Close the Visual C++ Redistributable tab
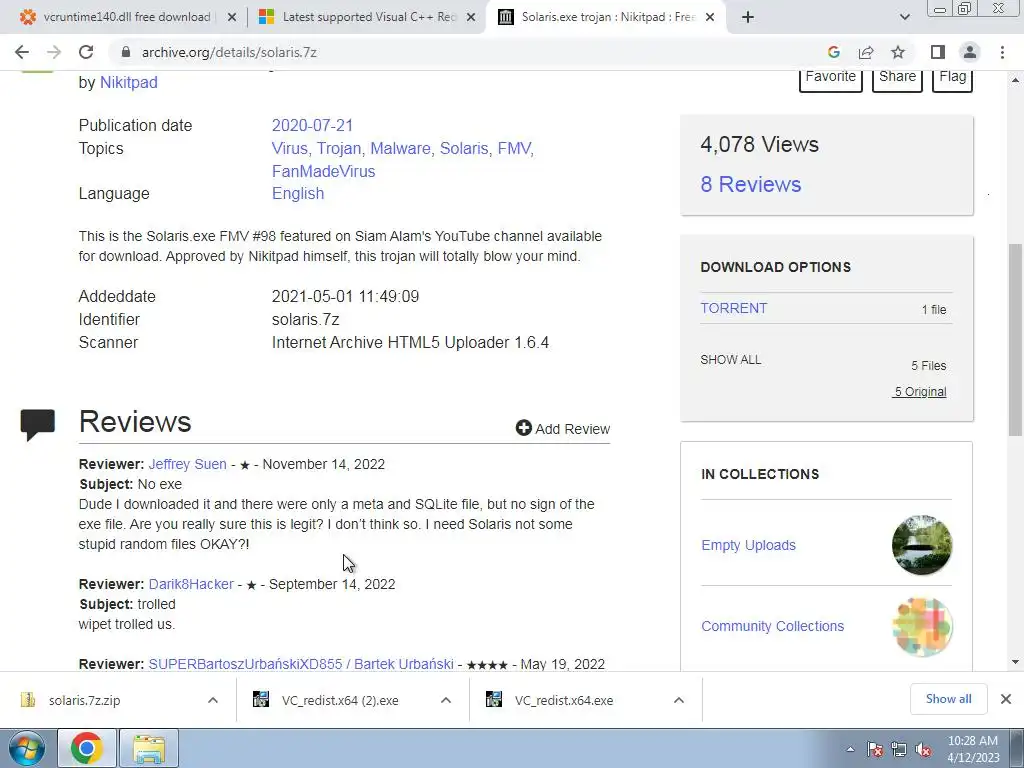Viewport: 1024px width, 768px height. pyautogui.click(x=471, y=18)
